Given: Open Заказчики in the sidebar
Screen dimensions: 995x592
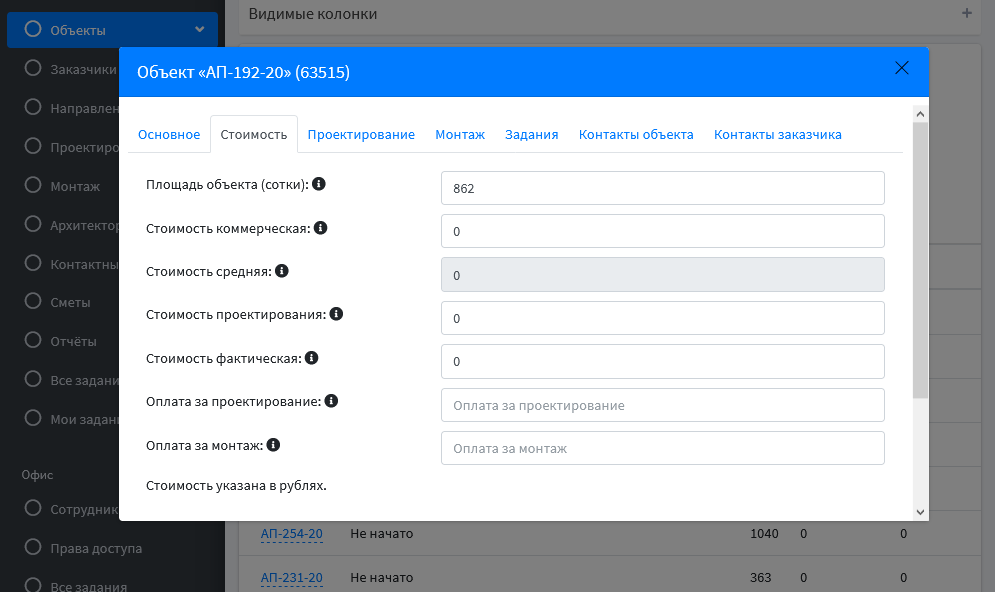Looking at the screenshot, I should 84,69.
